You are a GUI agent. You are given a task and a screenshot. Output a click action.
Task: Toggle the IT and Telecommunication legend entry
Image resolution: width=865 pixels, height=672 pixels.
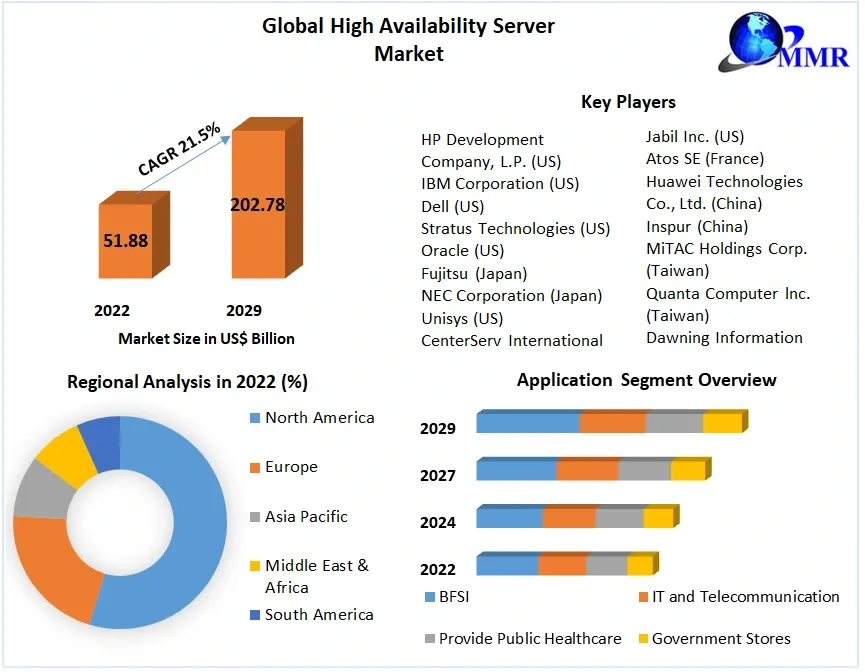point(642,597)
